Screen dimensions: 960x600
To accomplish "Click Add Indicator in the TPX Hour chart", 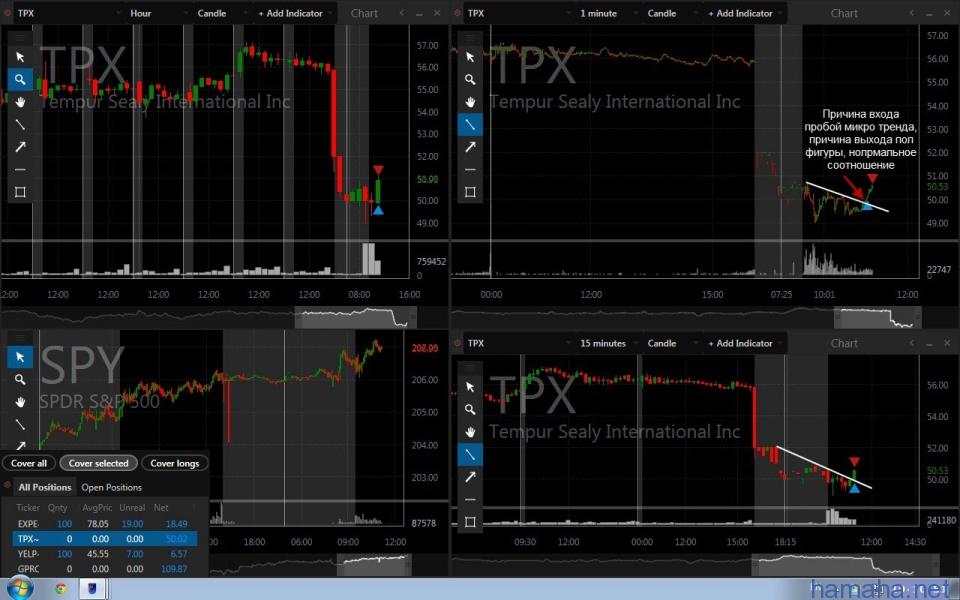I will coord(295,13).
